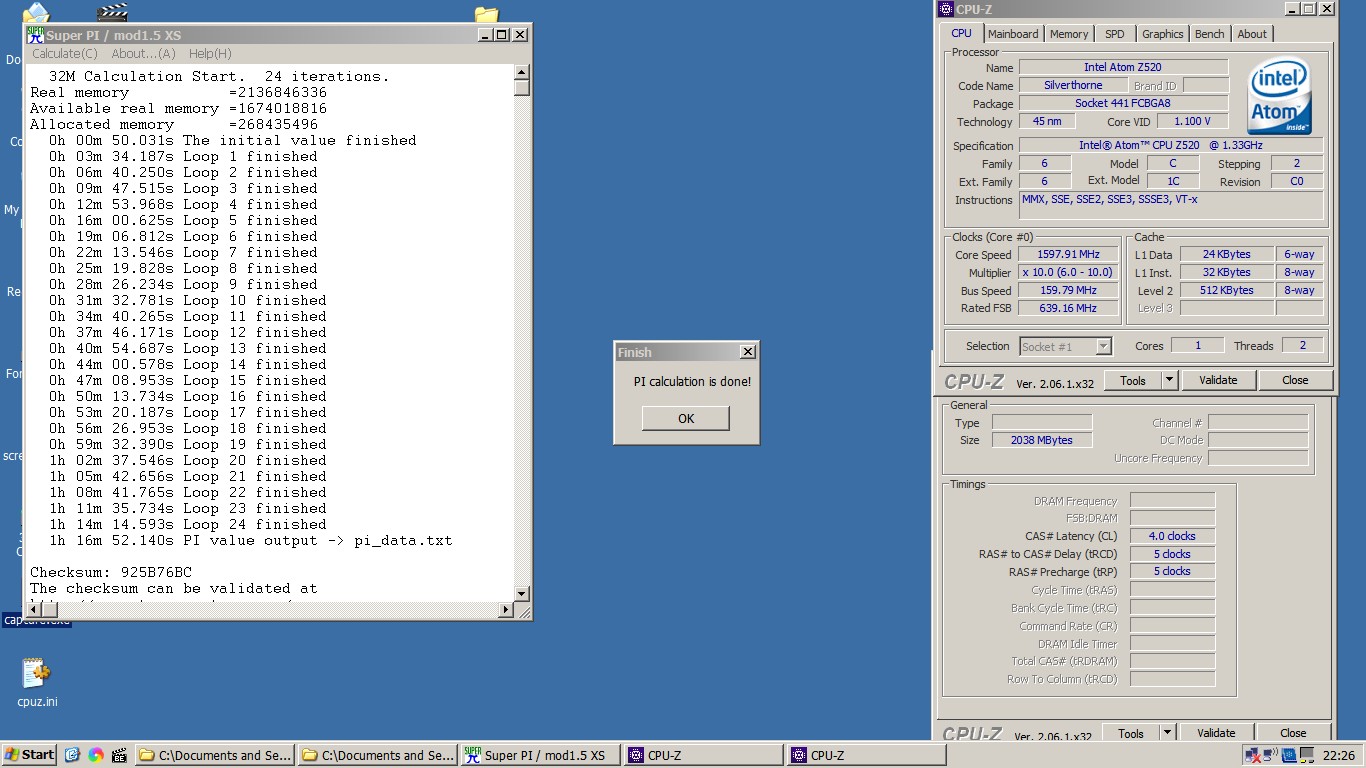The height and width of the screenshot is (768, 1366).
Task: Activate the second CPU-Z taskbar button
Action: tap(866, 755)
